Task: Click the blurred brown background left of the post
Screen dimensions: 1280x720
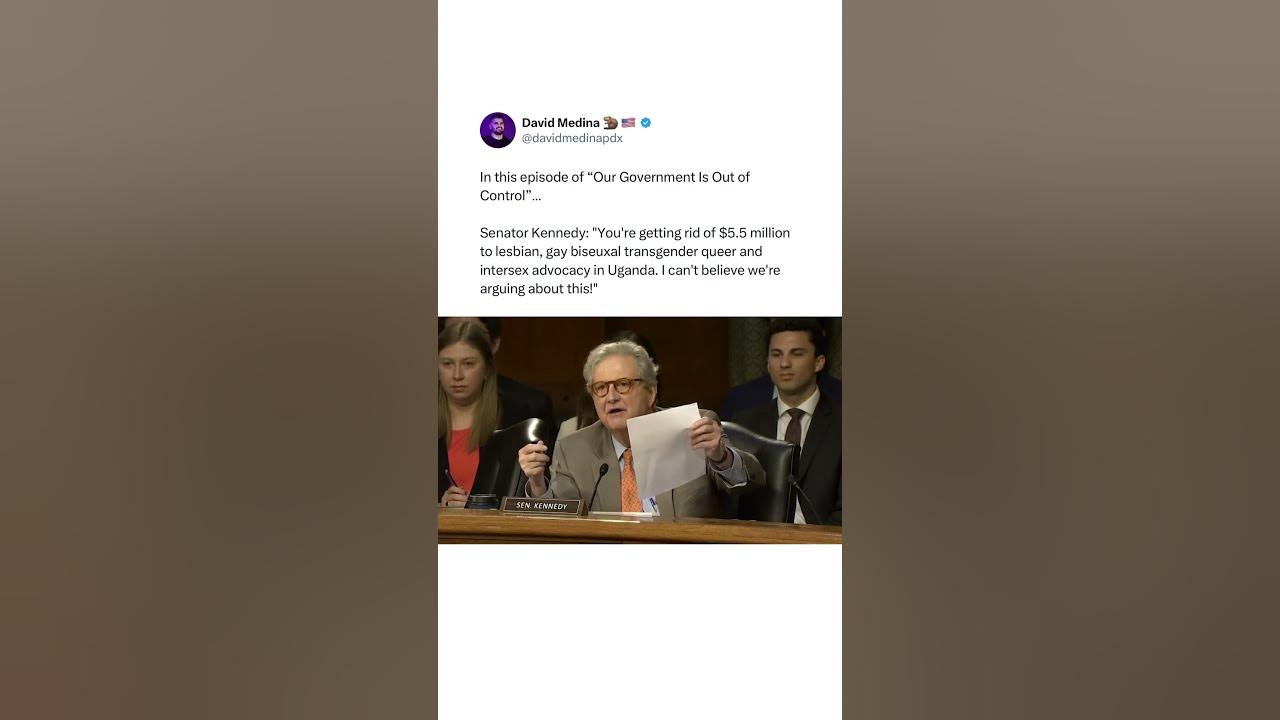Action: point(219,360)
